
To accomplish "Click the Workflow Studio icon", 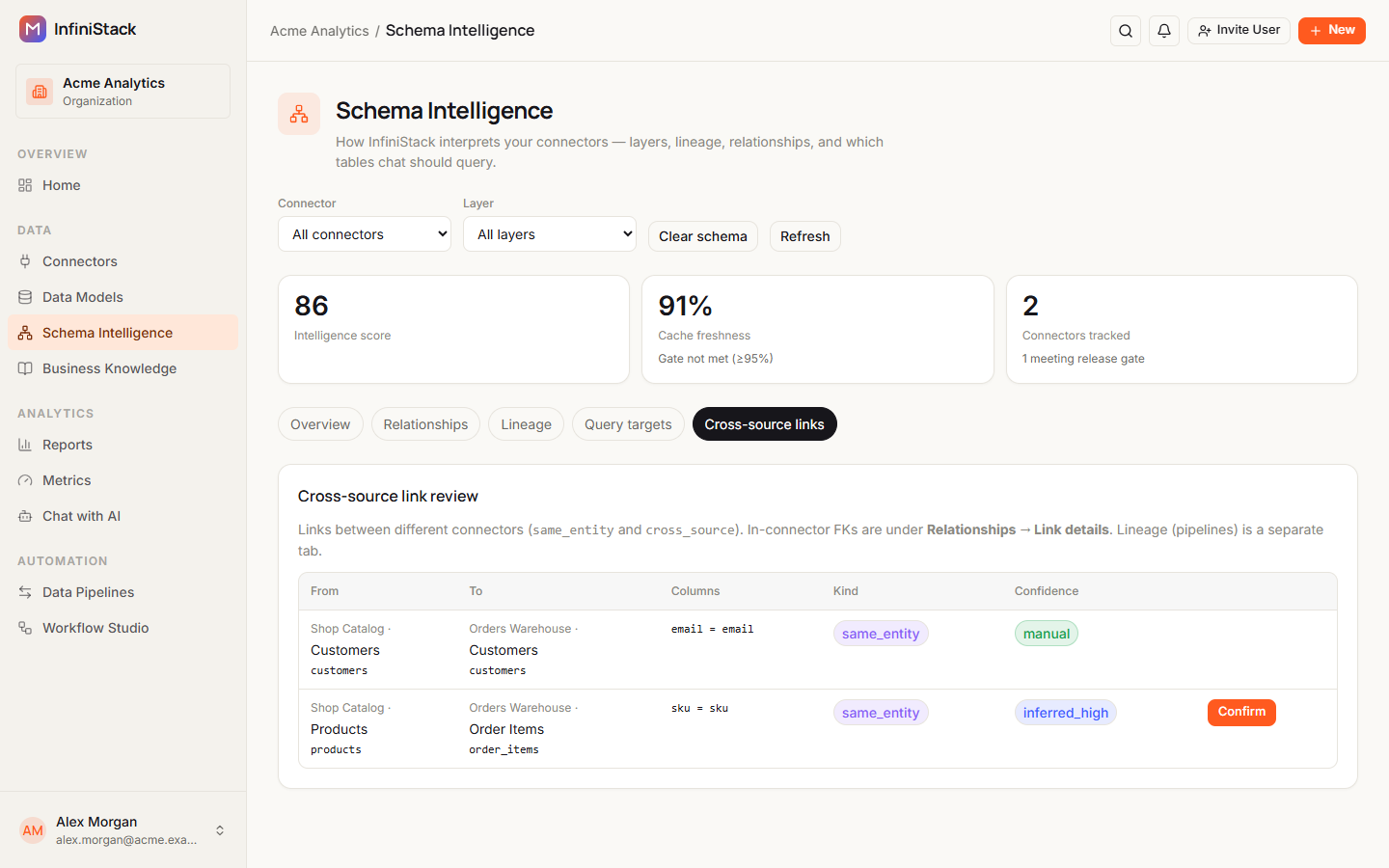I will (x=25, y=628).
